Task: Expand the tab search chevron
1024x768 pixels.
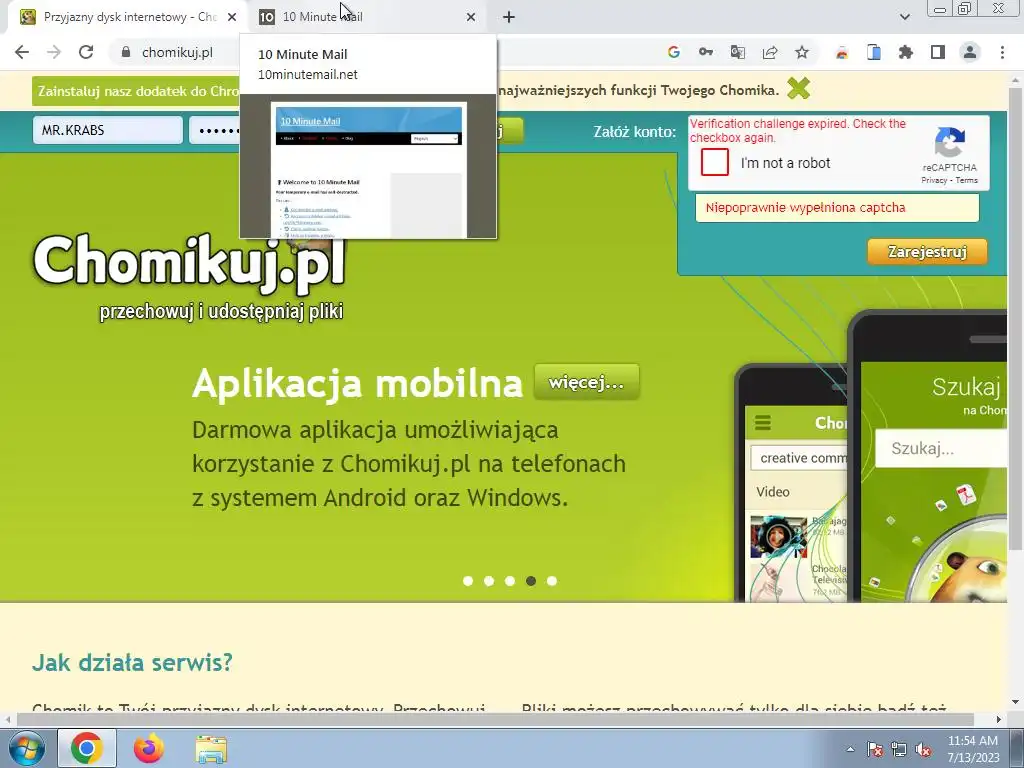Action: coord(904,17)
